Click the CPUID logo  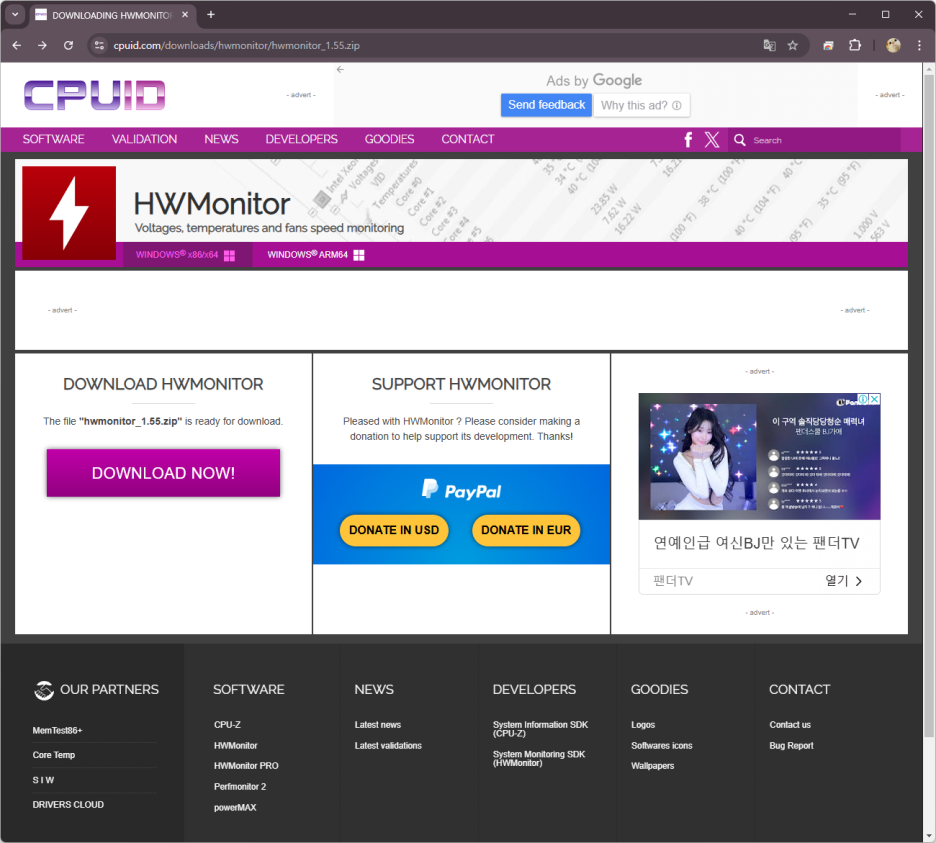tap(94, 96)
